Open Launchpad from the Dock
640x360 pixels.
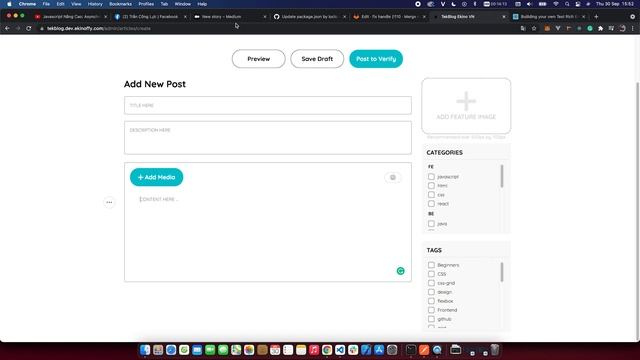click(158, 350)
